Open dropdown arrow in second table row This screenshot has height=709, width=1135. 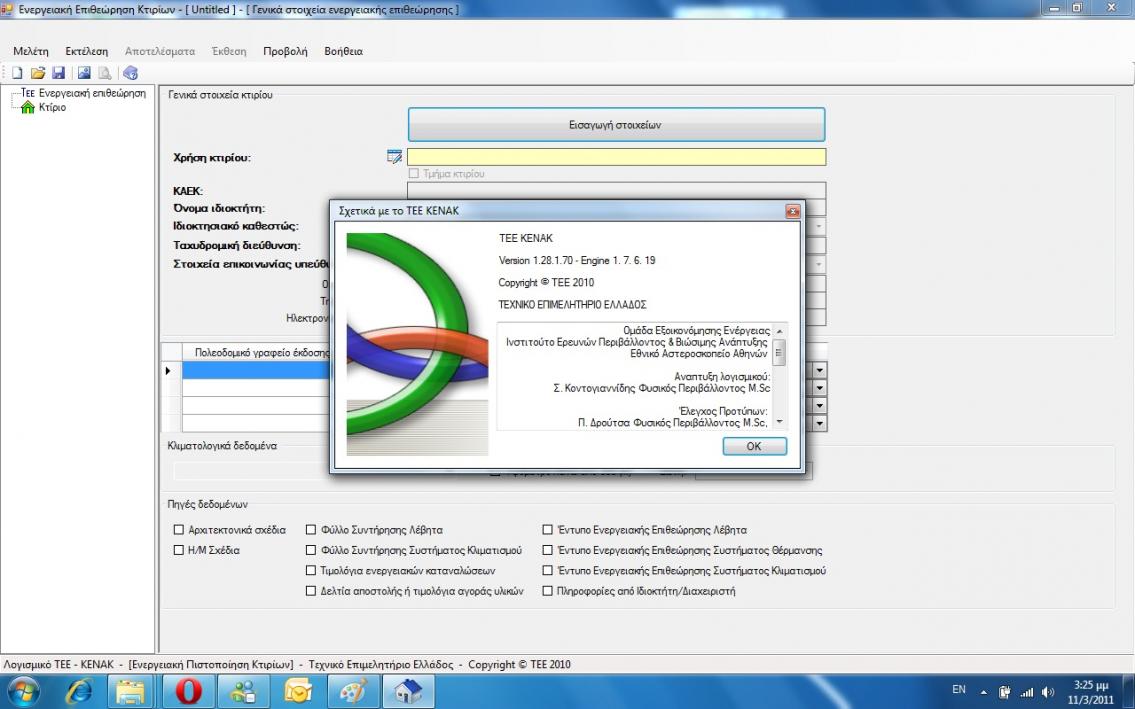pos(819,387)
